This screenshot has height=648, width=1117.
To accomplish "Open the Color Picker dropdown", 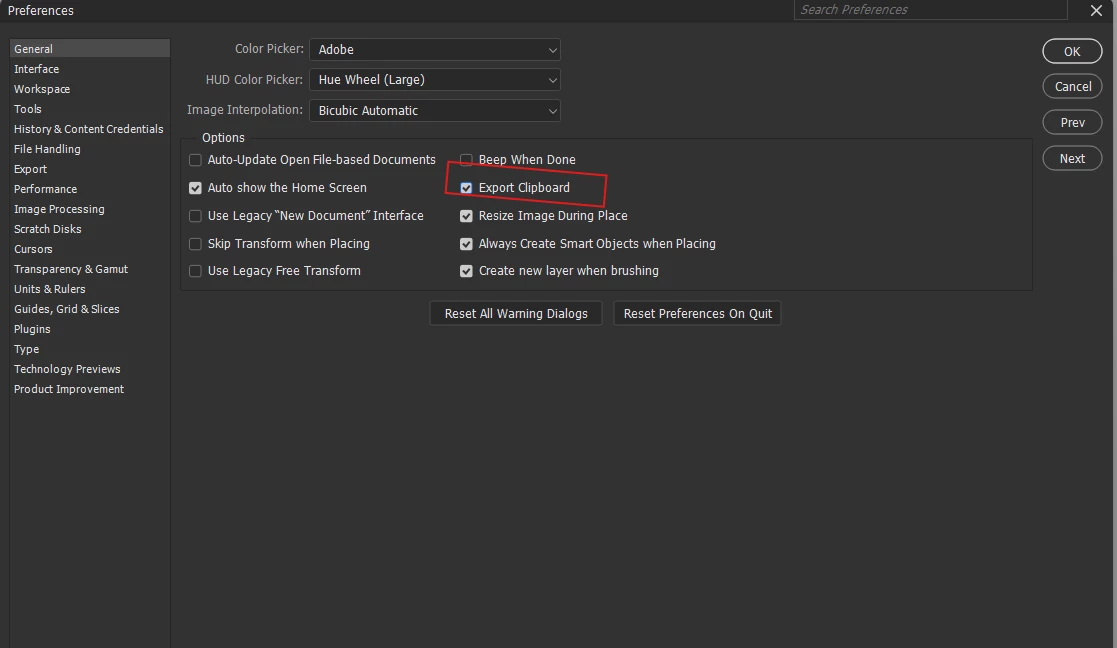I will pyautogui.click(x=435, y=50).
